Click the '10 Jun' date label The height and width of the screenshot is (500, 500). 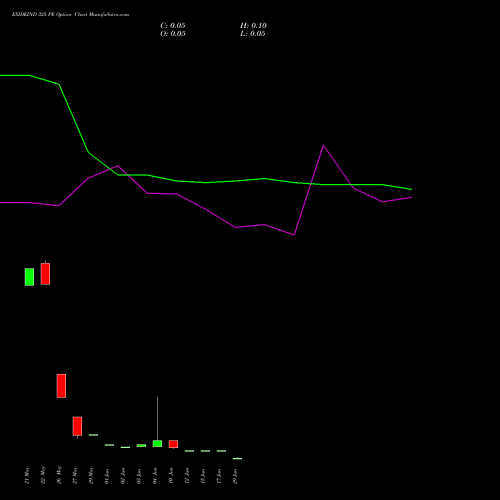[171, 476]
